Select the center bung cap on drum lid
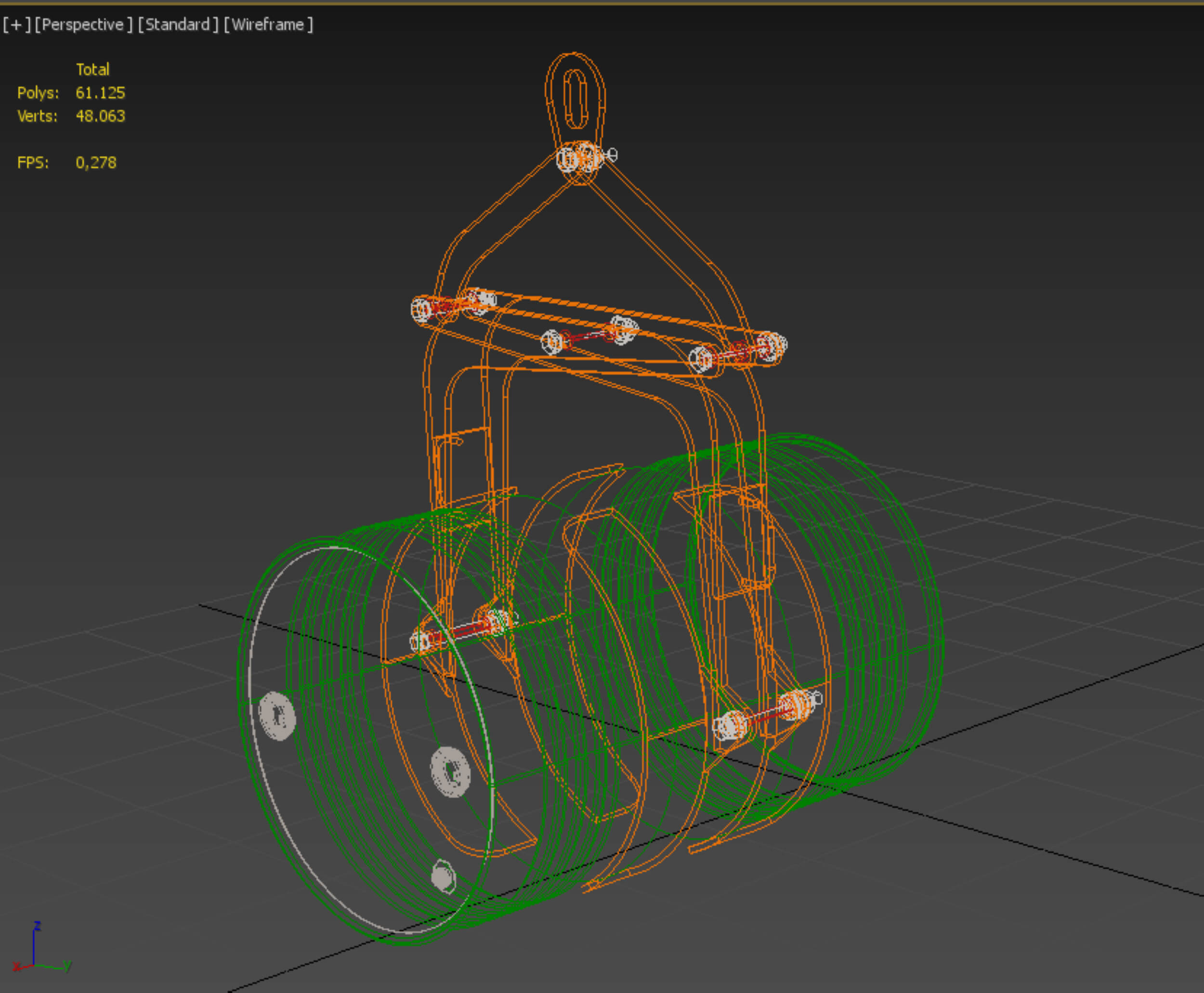 click(450, 771)
